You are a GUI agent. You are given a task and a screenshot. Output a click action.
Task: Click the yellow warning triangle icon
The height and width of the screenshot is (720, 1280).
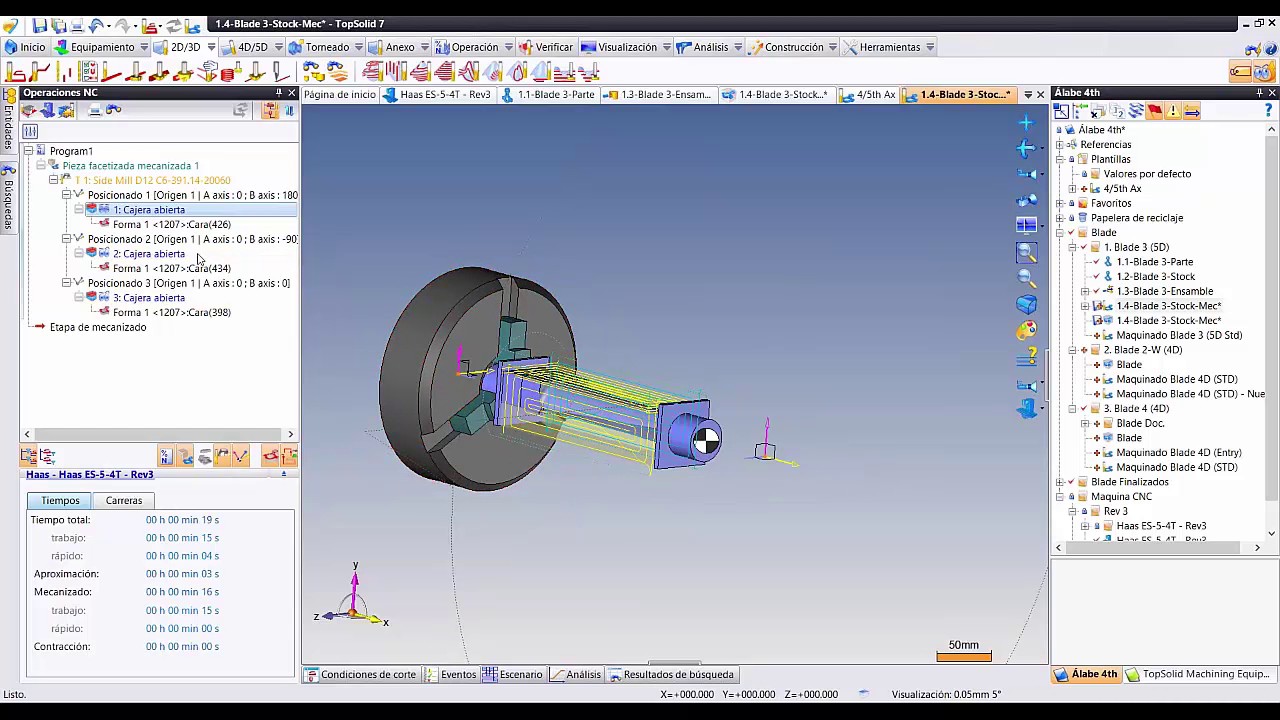[1172, 112]
